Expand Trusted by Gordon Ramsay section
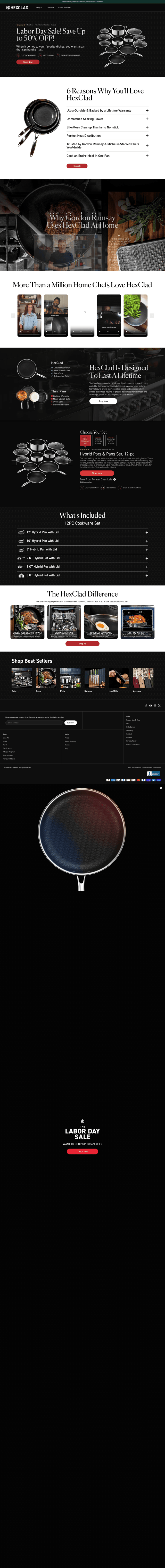Image resolution: width=165 pixels, height=1568 pixels. pos(107,145)
